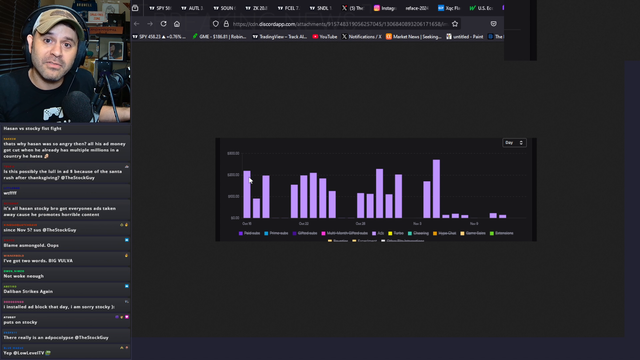Click the Instagram tab favicon
The image size is (640, 360).
[377, 8]
